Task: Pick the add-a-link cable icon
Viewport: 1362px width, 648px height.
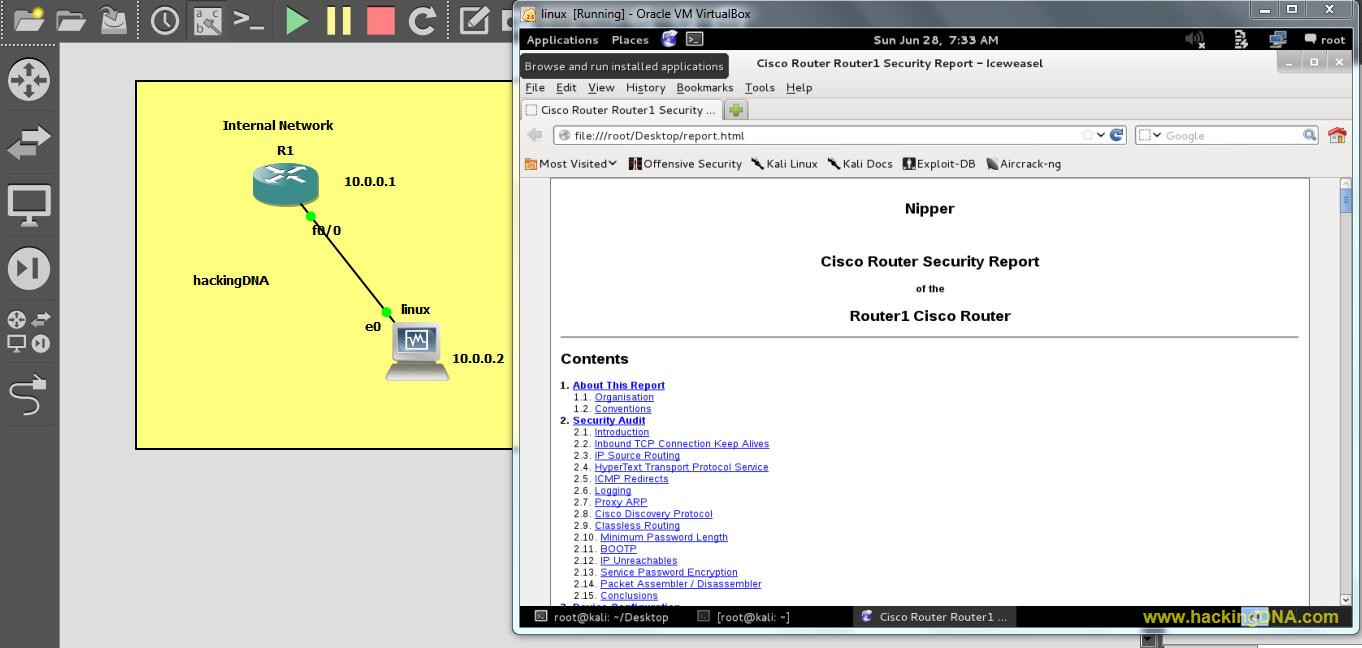Action: 29,394
